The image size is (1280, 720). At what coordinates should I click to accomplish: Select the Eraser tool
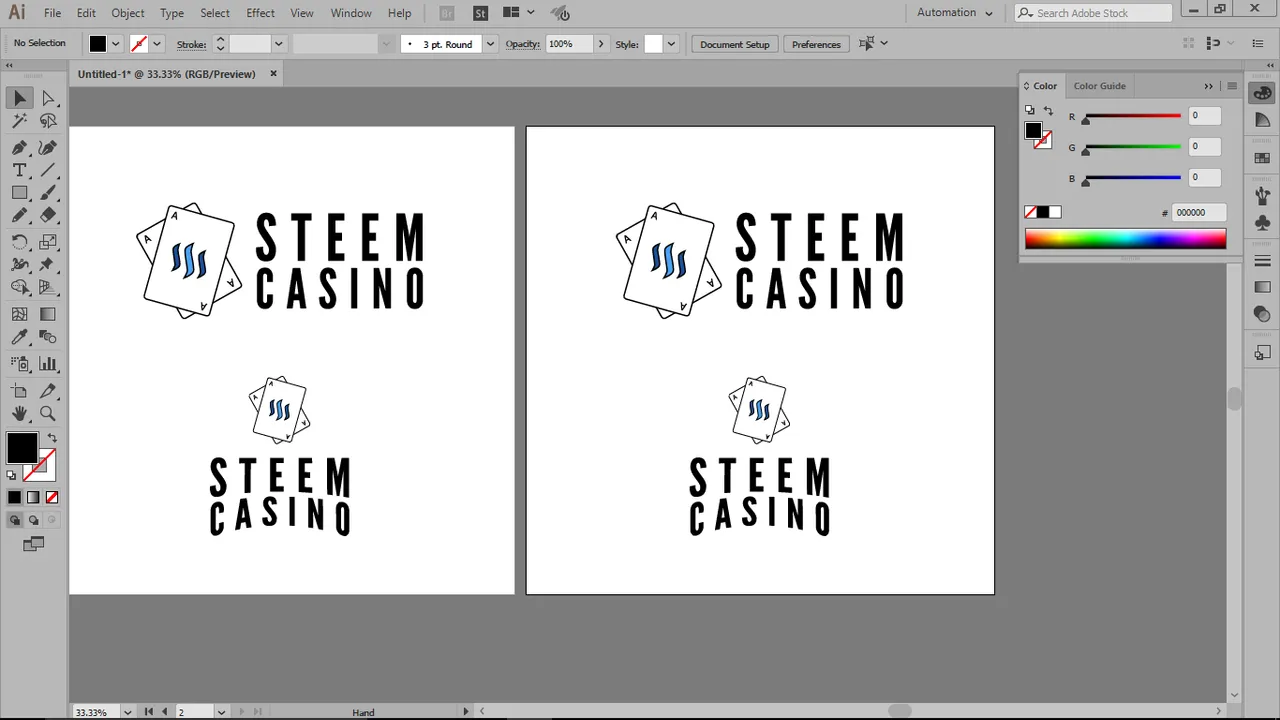click(x=48, y=215)
